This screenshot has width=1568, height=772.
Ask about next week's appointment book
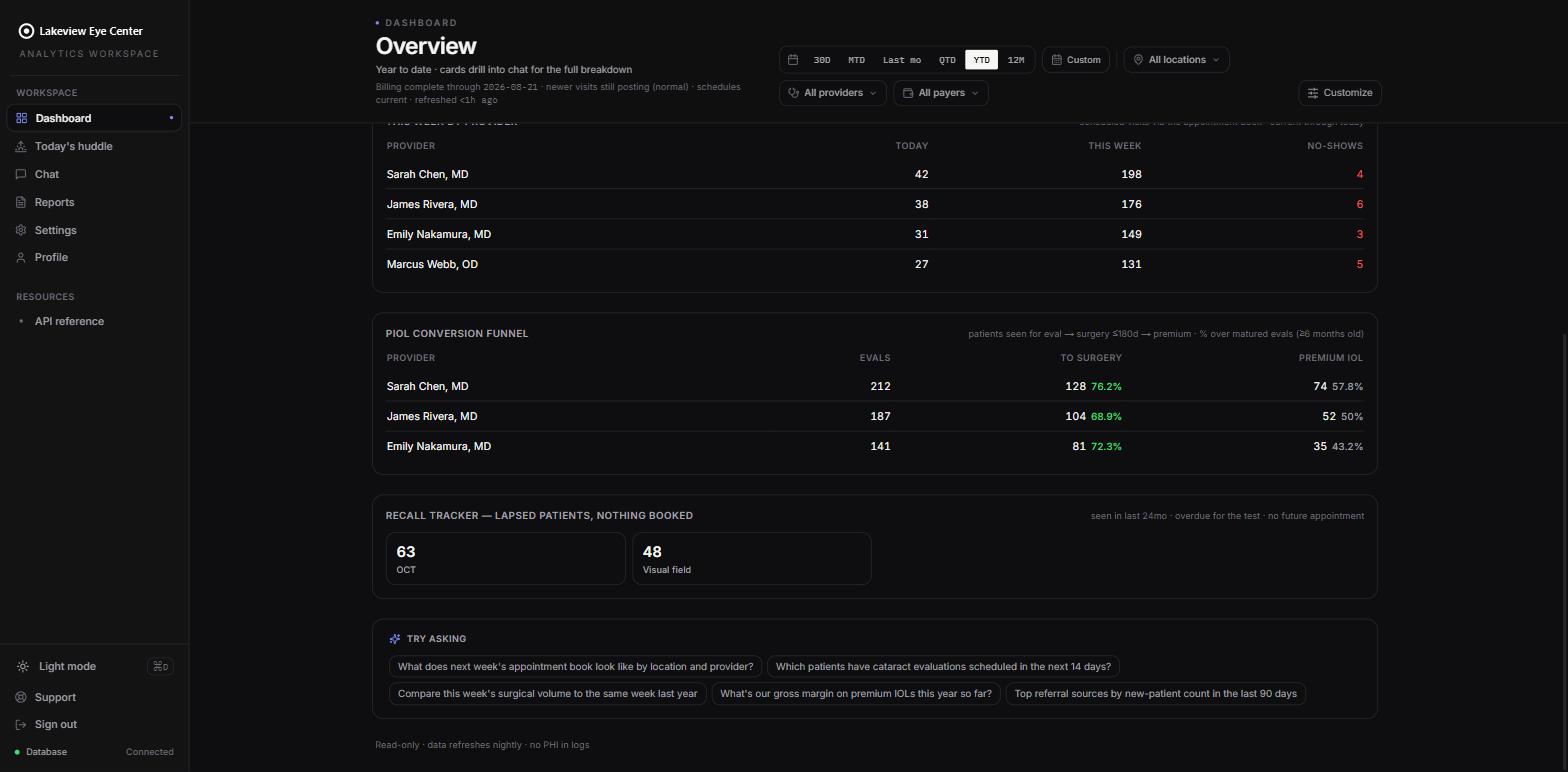[575, 667]
